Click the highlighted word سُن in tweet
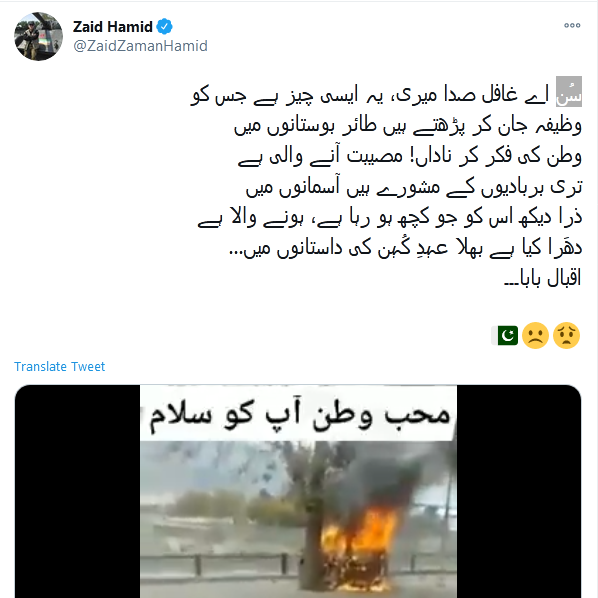The height and width of the screenshot is (598, 598). pyautogui.click(x=569, y=92)
